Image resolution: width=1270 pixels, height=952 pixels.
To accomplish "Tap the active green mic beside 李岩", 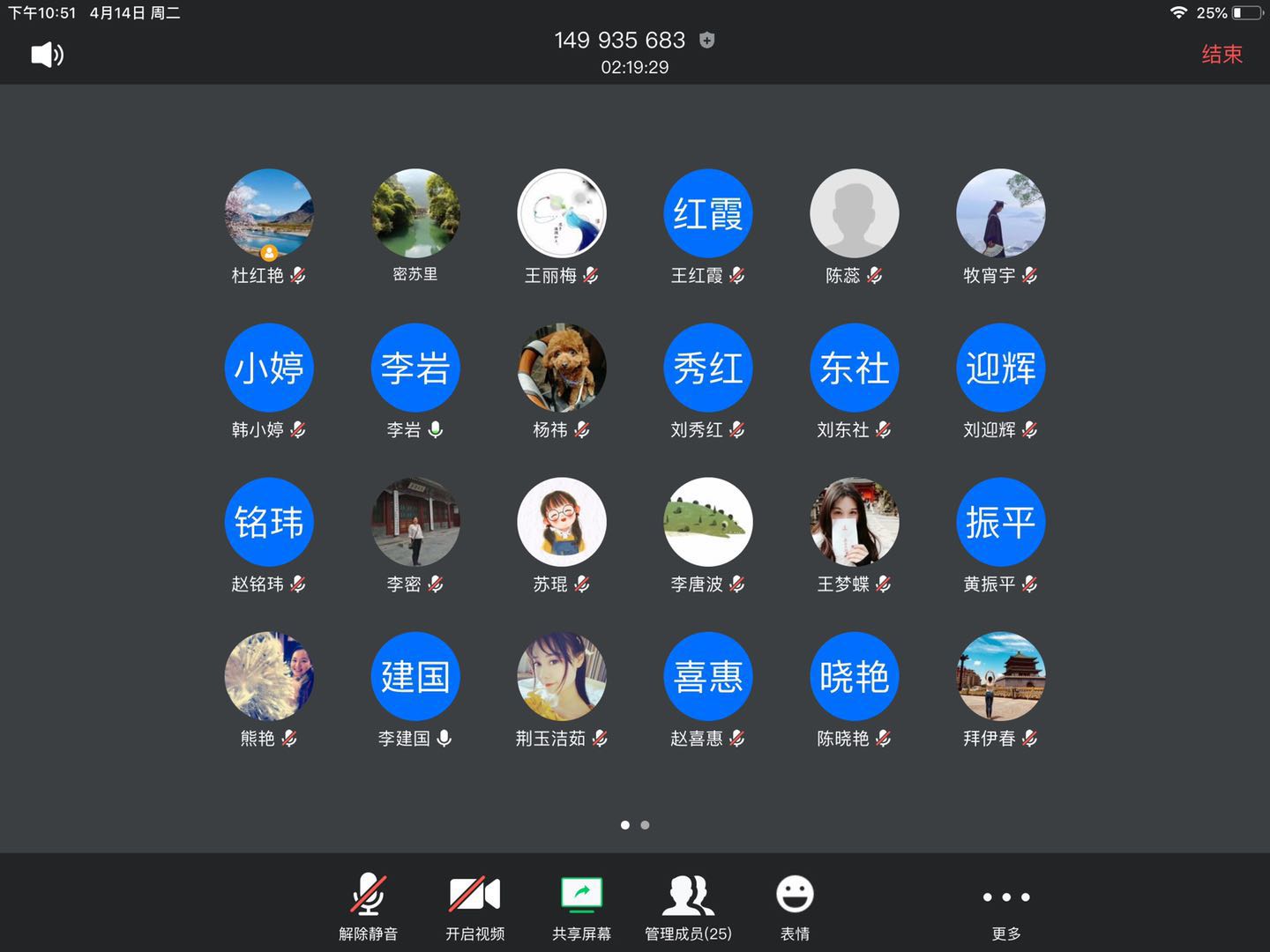I will pyautogui.click(x=436, y=429).
